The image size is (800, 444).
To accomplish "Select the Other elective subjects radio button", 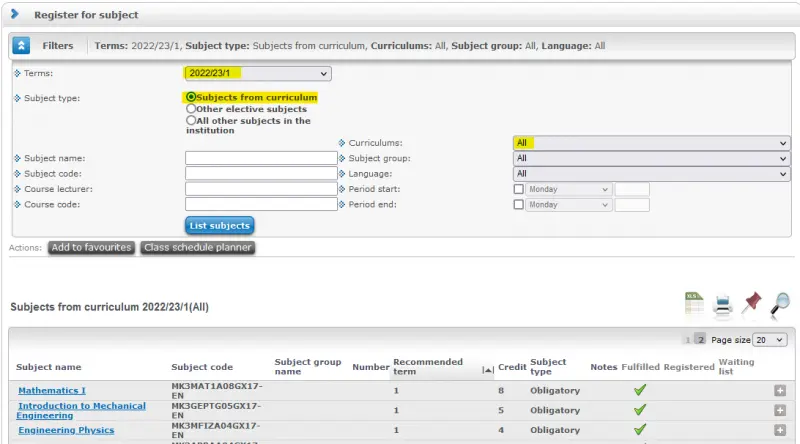I will pyautogui.click(x=191, y=109).
